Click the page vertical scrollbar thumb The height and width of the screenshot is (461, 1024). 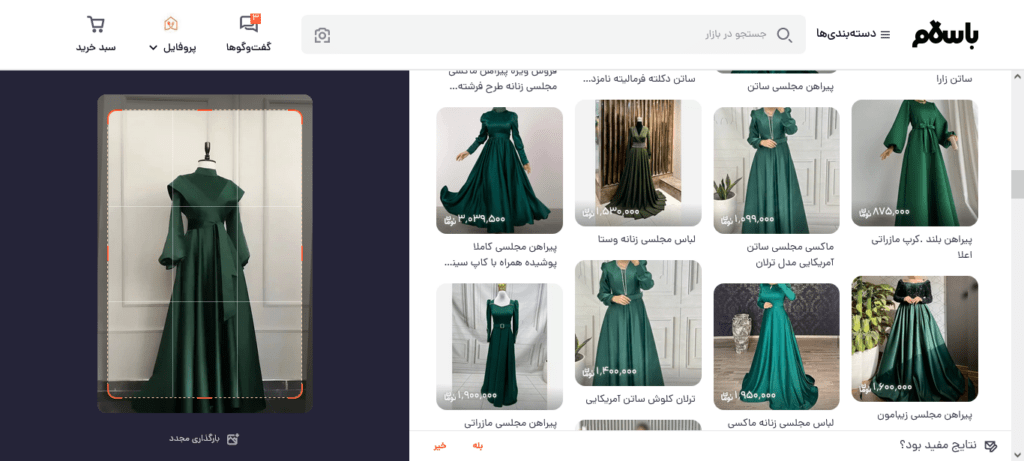[1017, 185]
